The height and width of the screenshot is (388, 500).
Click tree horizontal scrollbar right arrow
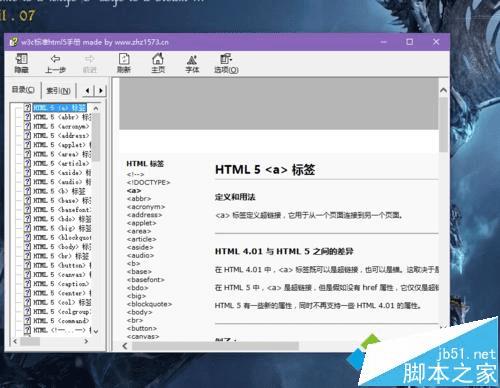(86, 341)
